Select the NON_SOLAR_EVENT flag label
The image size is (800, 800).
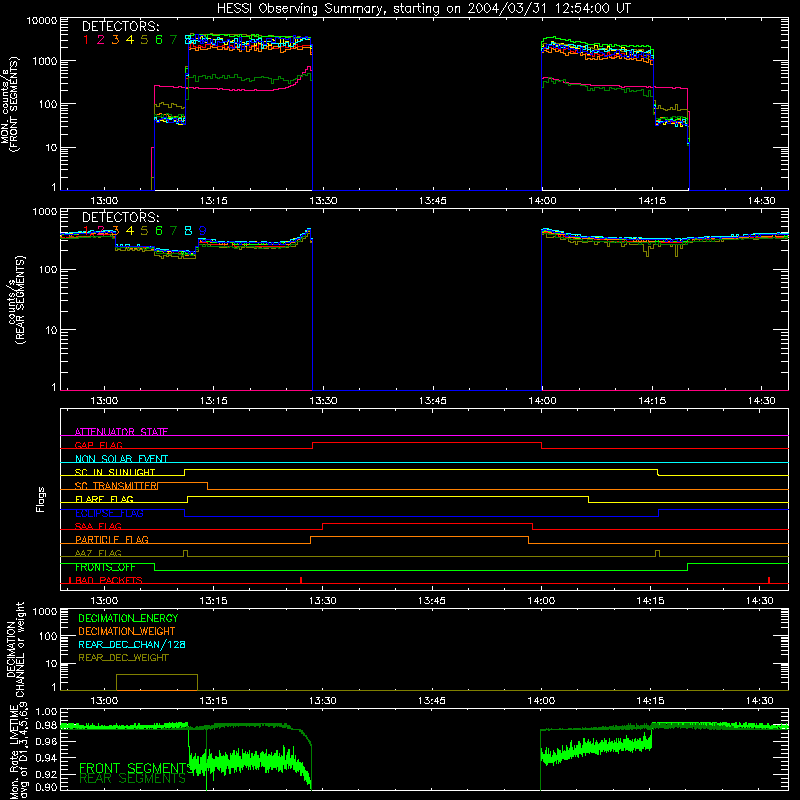point(121,459)
